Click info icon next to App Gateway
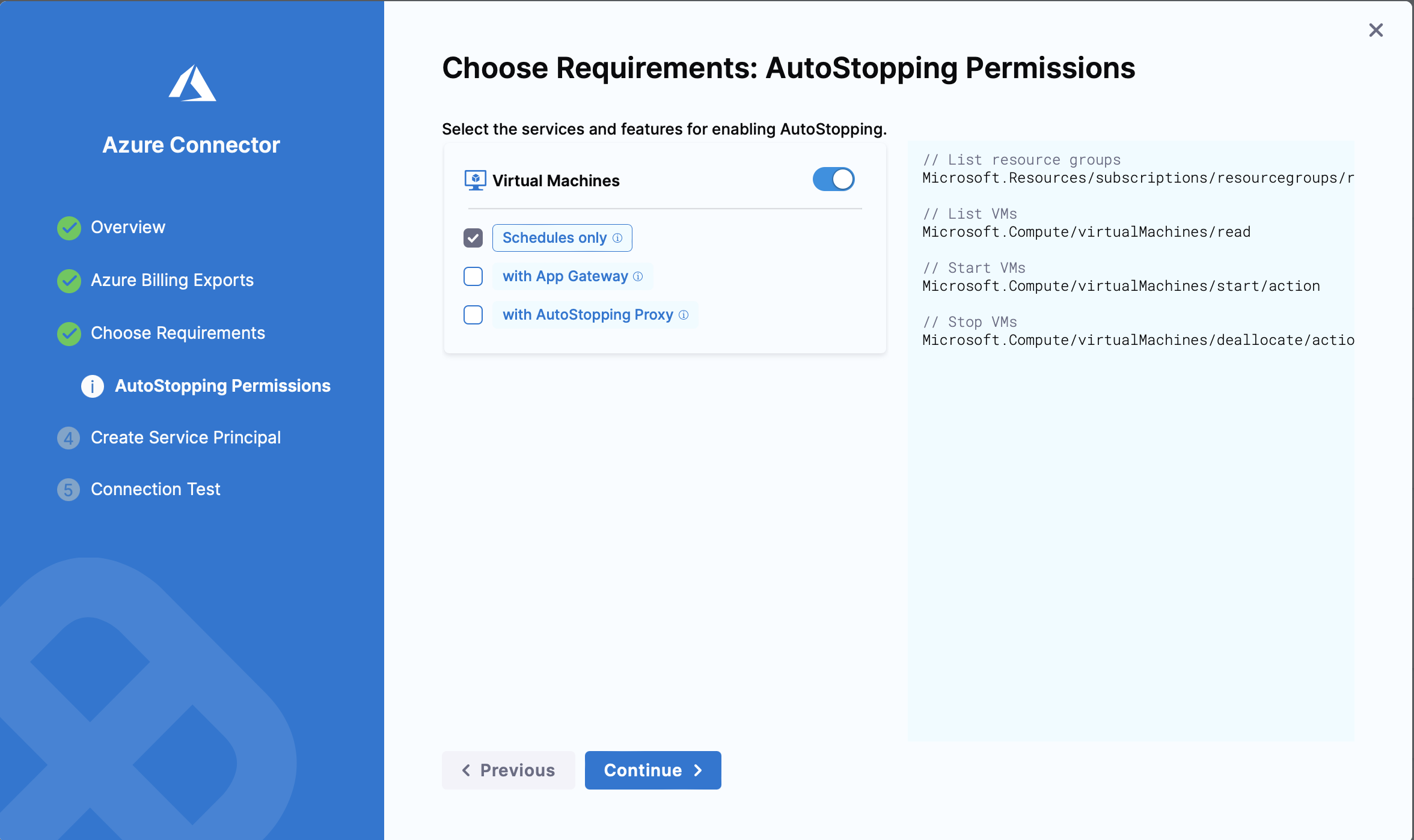The height and width of the screenshot is (840, 1414). pos(638,276)
